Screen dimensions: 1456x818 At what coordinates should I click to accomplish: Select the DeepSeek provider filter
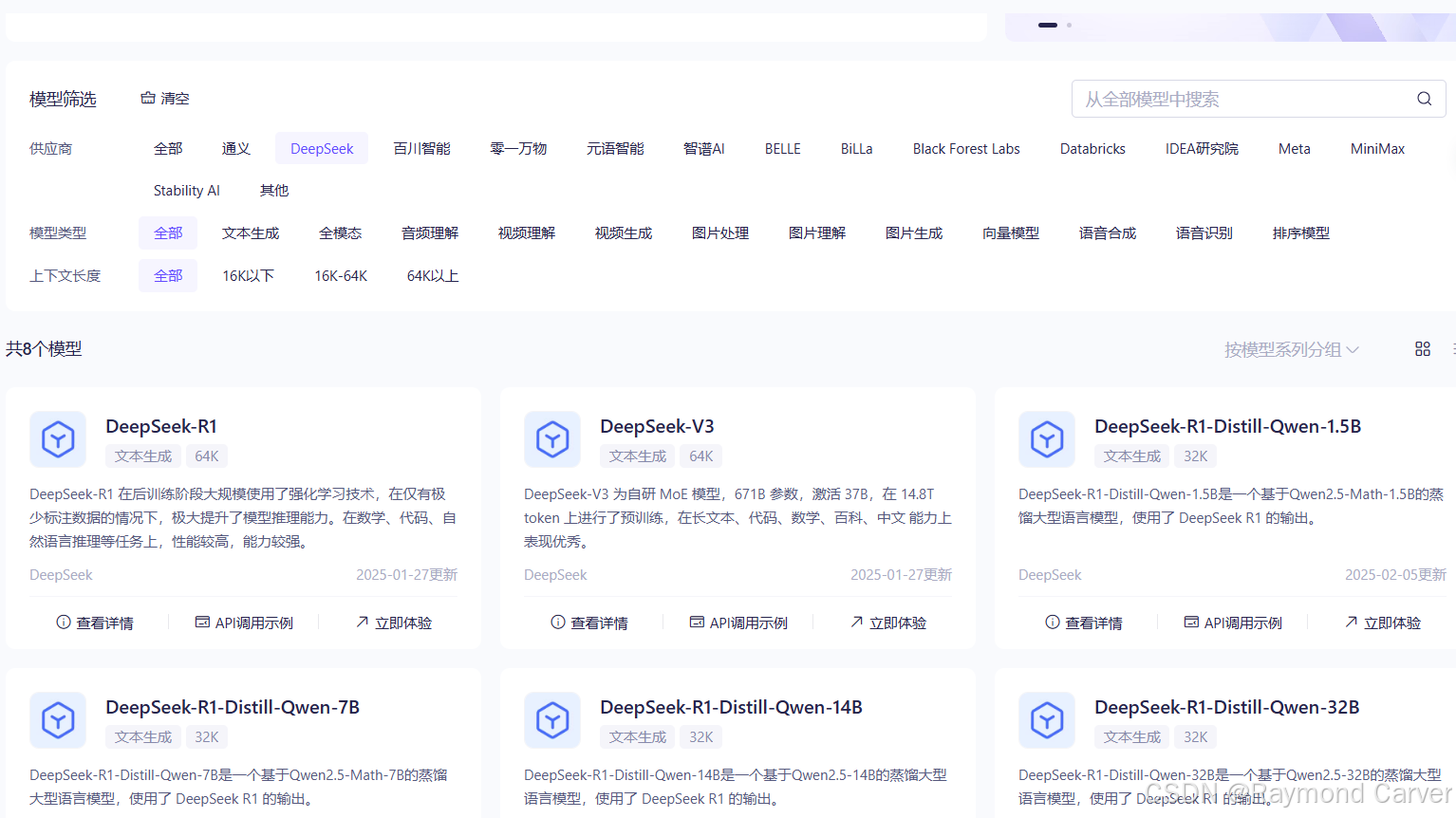pos(322,148)
